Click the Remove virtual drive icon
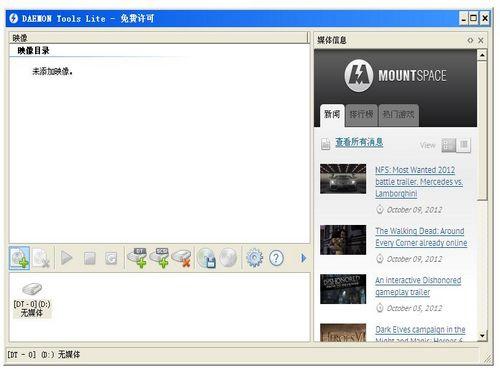The height and width of the screenshot is (375, 500). pos(181,258)
